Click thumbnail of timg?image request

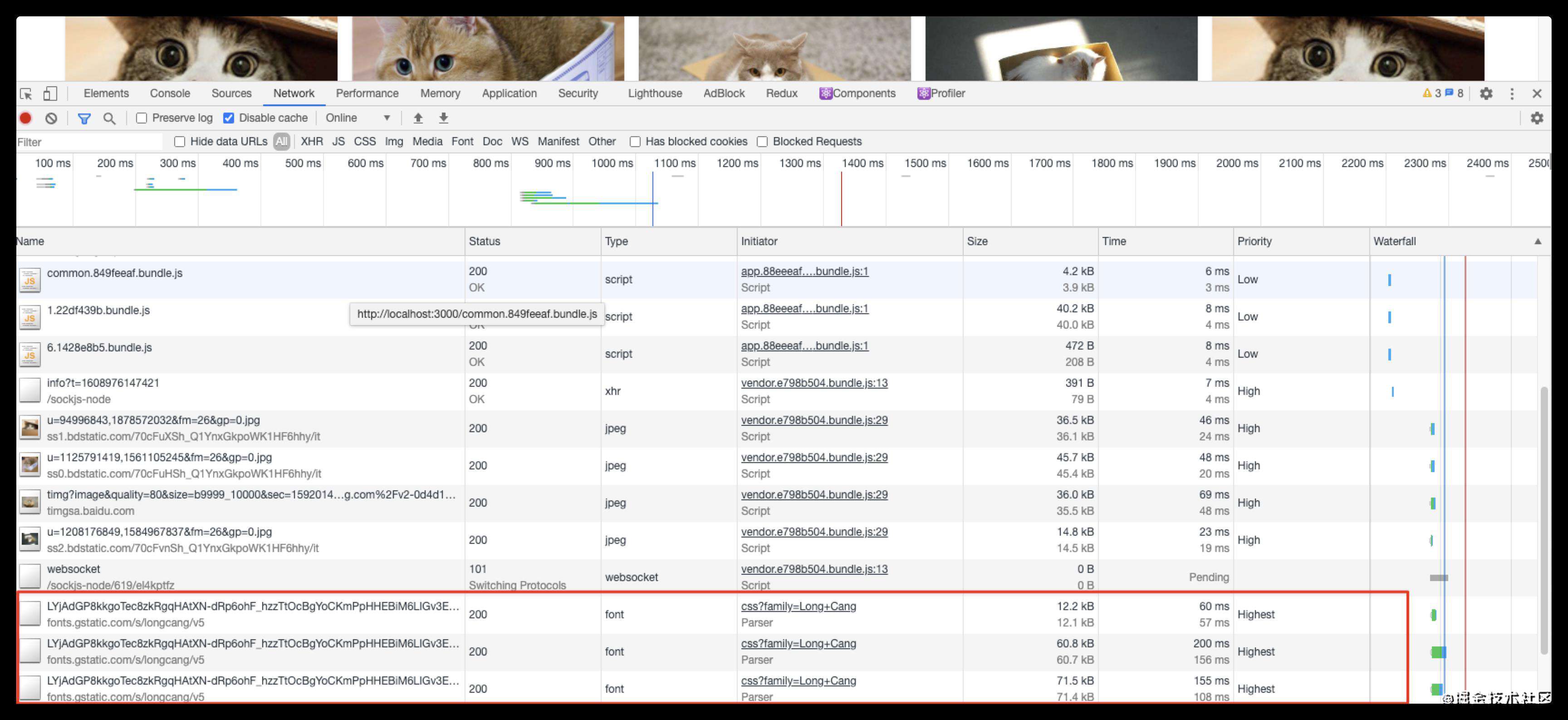pos(29,503)
